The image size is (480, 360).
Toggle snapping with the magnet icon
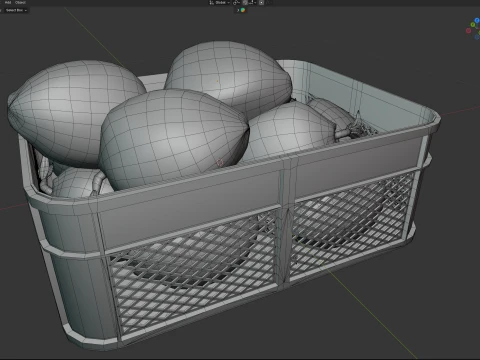[245, 3]
